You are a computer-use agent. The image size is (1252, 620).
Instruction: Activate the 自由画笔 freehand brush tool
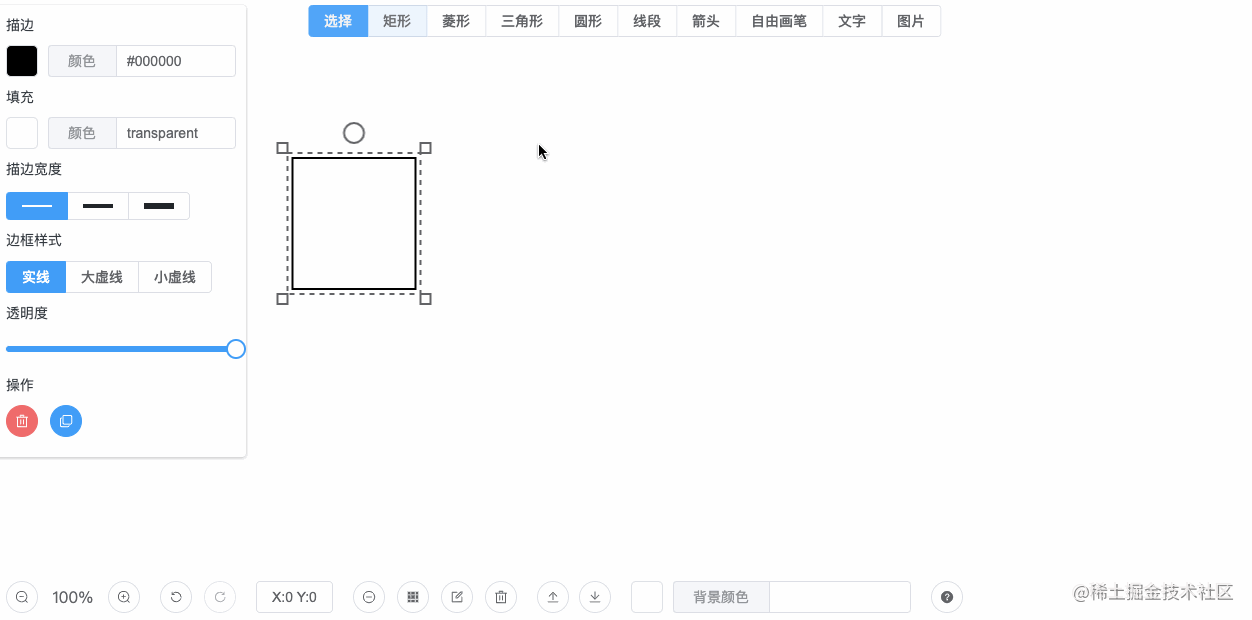coord(779,21)
